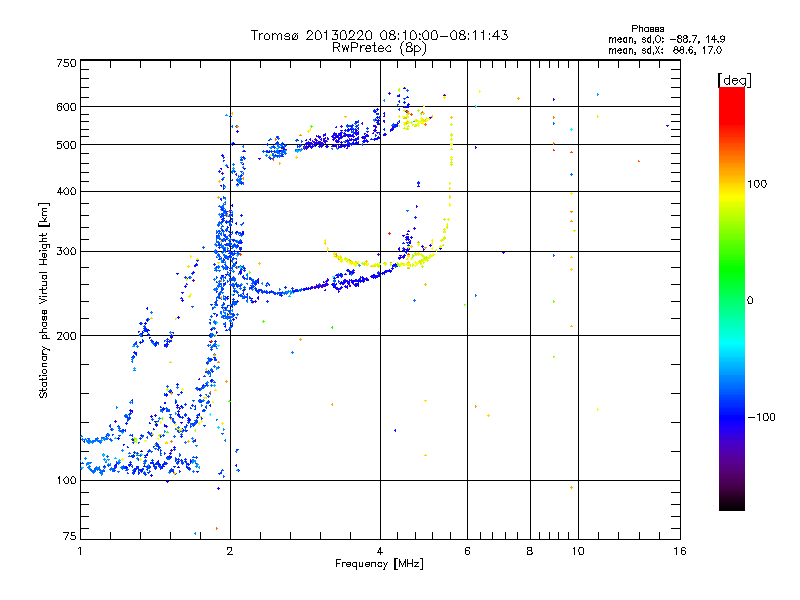This screenshot has height=600, width=800.
Task: Click the x-axis tick label '4'
Action: (x=380, y=551)
